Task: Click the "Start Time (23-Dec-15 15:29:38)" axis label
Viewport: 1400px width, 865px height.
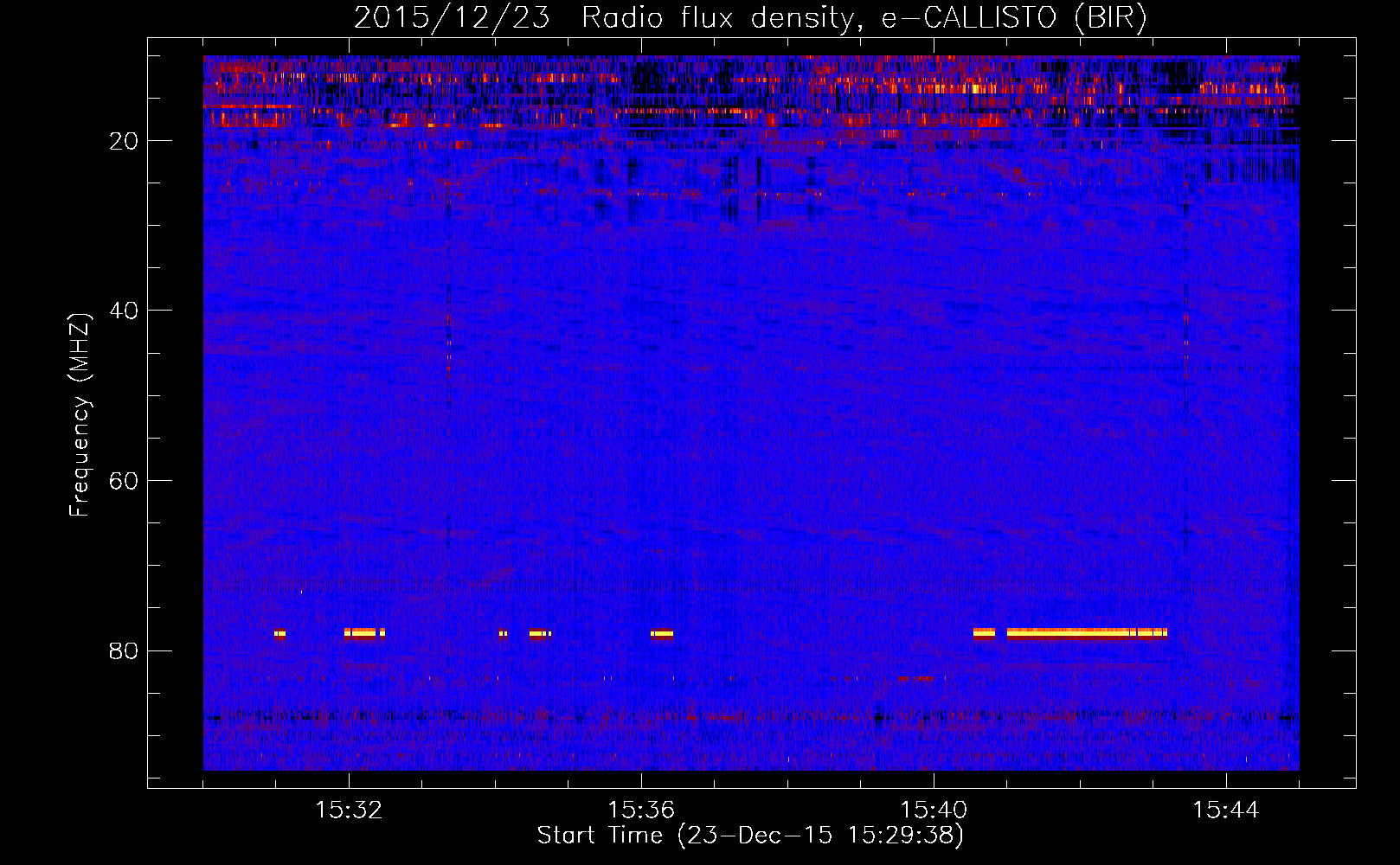Action: click(x=750, y=836)
